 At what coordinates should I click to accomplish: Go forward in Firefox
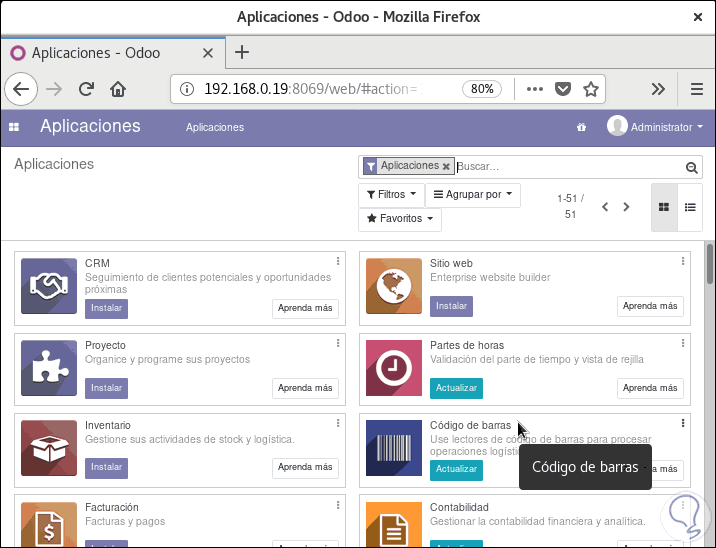(x=54, y=89)
